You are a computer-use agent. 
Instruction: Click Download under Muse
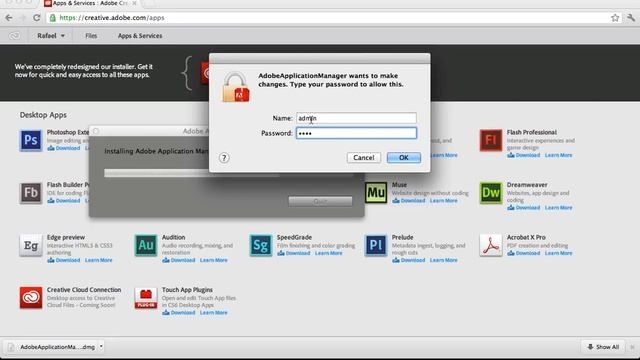[x=409, y=201]
